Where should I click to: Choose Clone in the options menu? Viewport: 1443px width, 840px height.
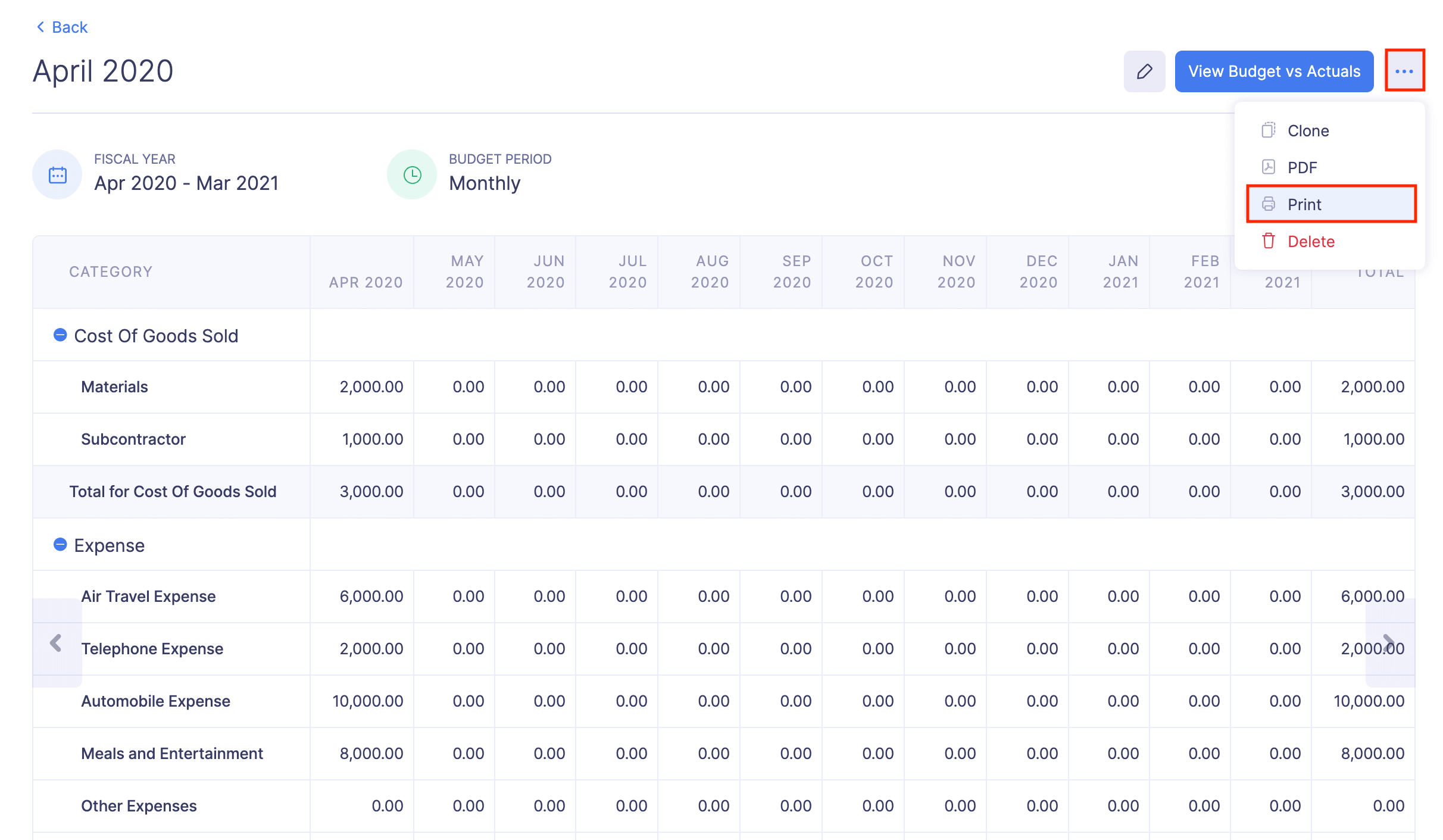point(1308,130)
